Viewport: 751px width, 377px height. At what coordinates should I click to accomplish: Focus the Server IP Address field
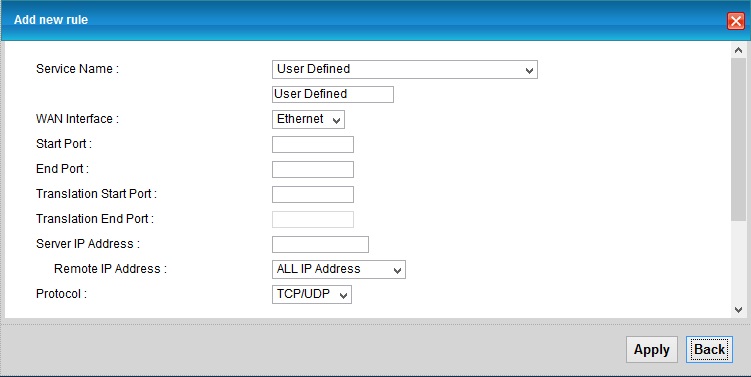point(320,244)
